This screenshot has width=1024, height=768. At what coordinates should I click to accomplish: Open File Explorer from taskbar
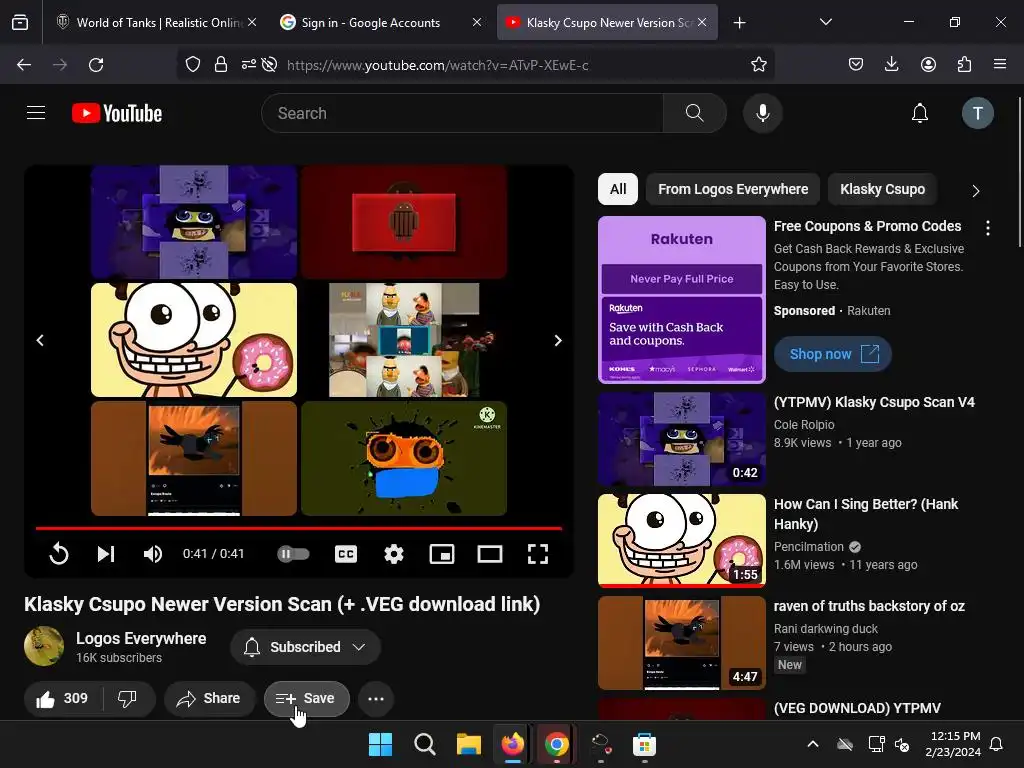(x=468, y=744)
